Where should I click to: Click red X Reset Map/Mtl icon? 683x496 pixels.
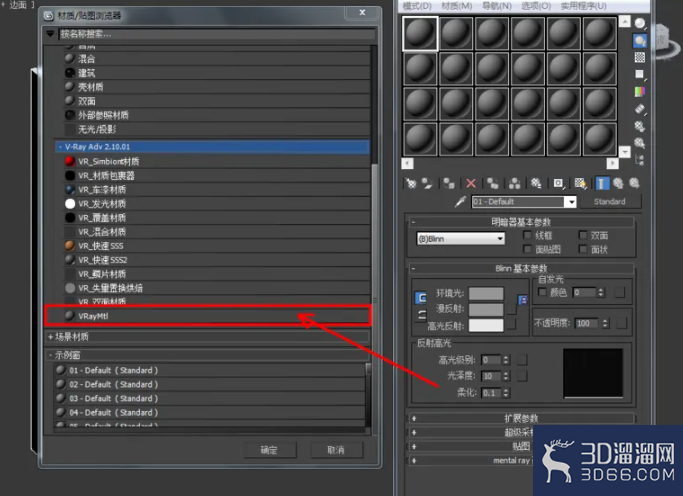(x=471, y=183)
